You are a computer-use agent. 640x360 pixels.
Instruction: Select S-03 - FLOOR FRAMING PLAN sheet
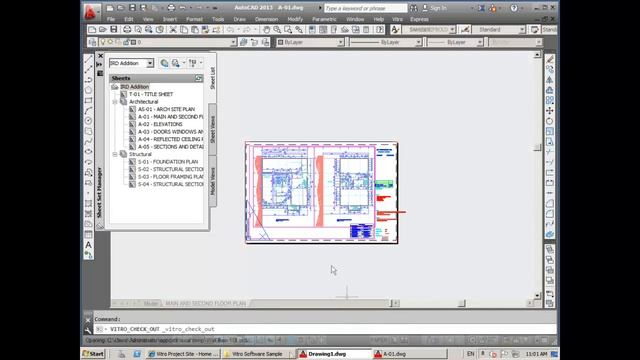click(170, 177)
